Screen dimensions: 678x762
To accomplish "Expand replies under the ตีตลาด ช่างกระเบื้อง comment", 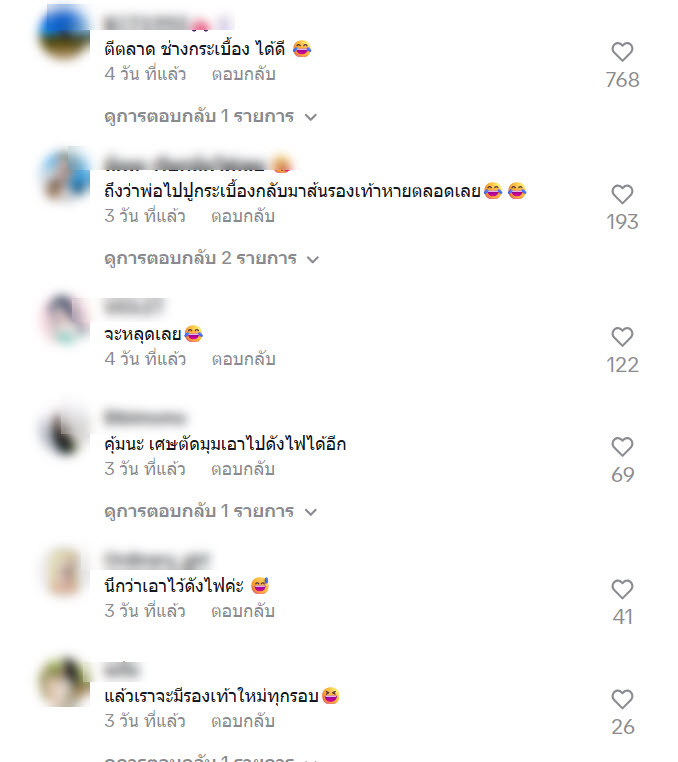I will tap(210, 117).
